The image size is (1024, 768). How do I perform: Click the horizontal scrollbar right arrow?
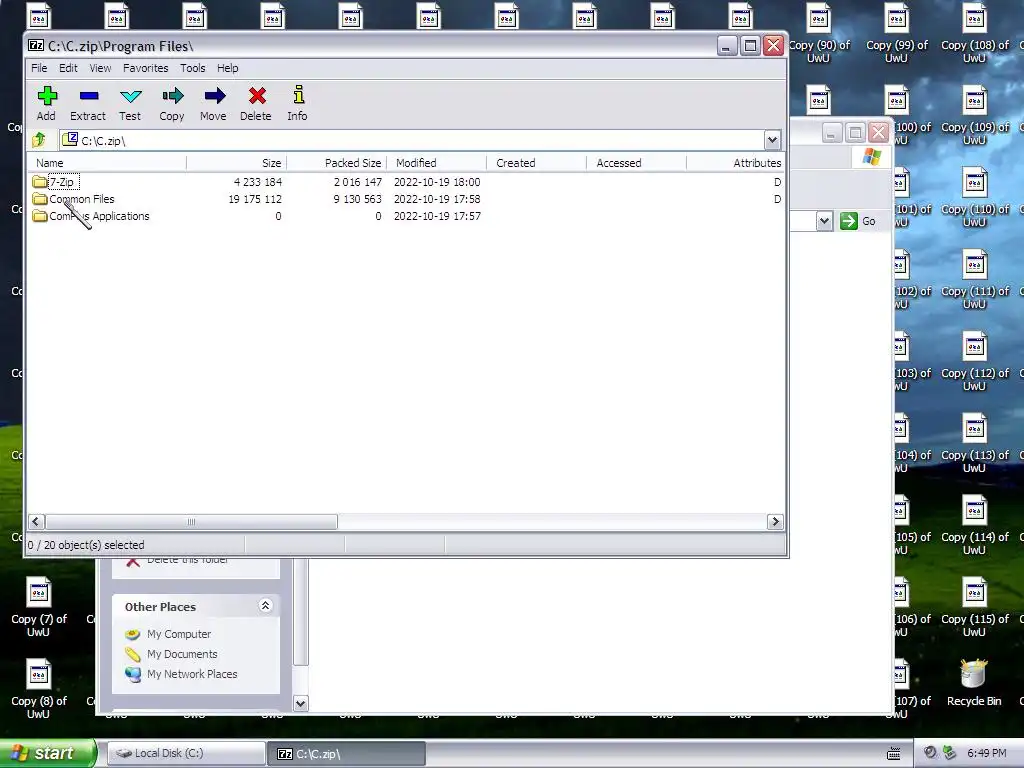[x=775, y=522]
